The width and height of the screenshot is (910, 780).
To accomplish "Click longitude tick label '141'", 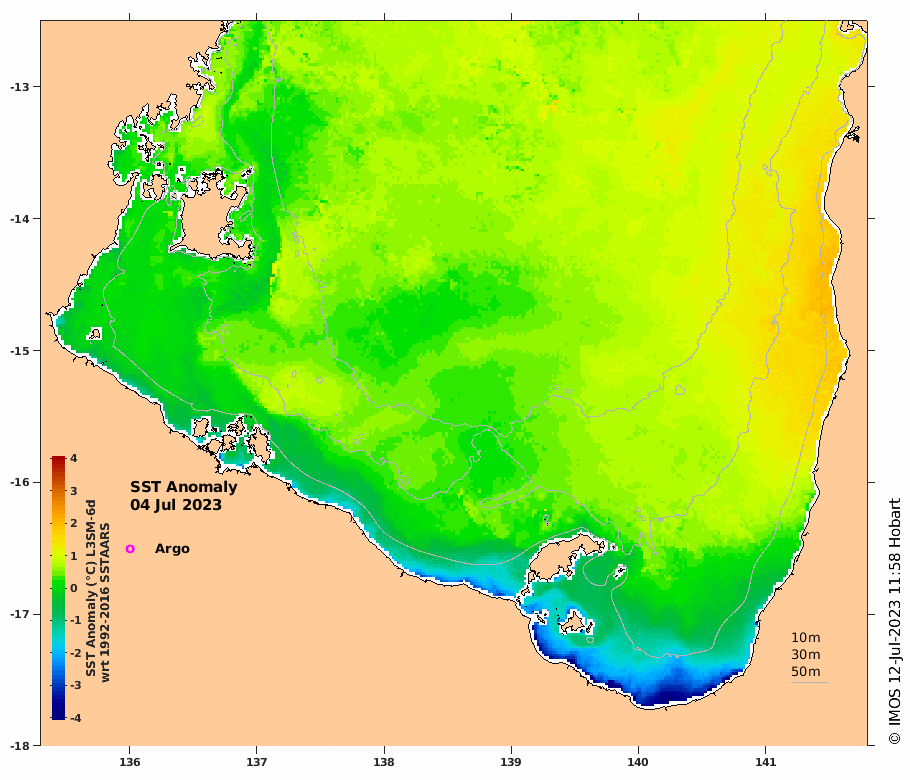I will pos(765,762).
